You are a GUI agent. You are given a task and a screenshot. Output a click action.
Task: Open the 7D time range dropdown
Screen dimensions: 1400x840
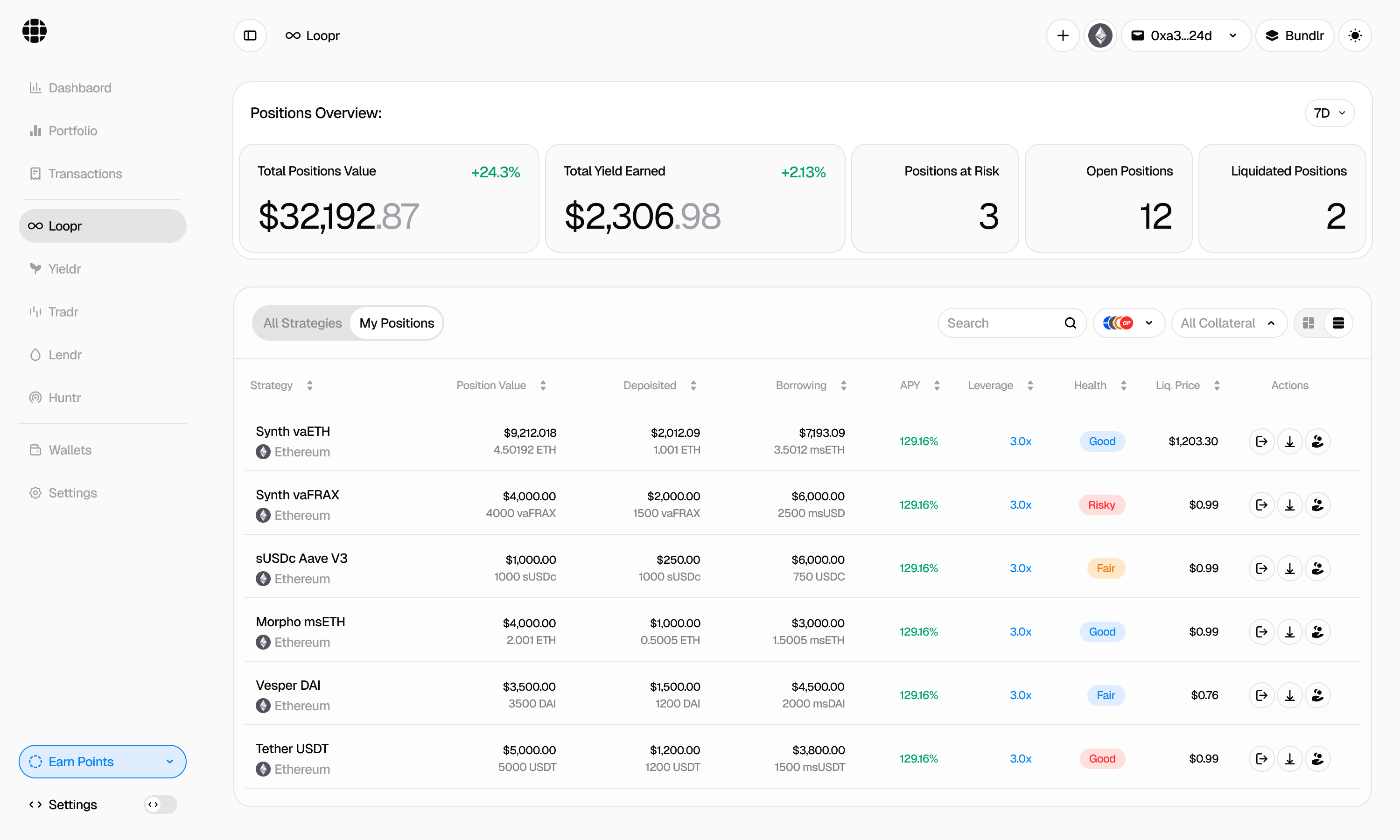click(x=1329, y=113)
